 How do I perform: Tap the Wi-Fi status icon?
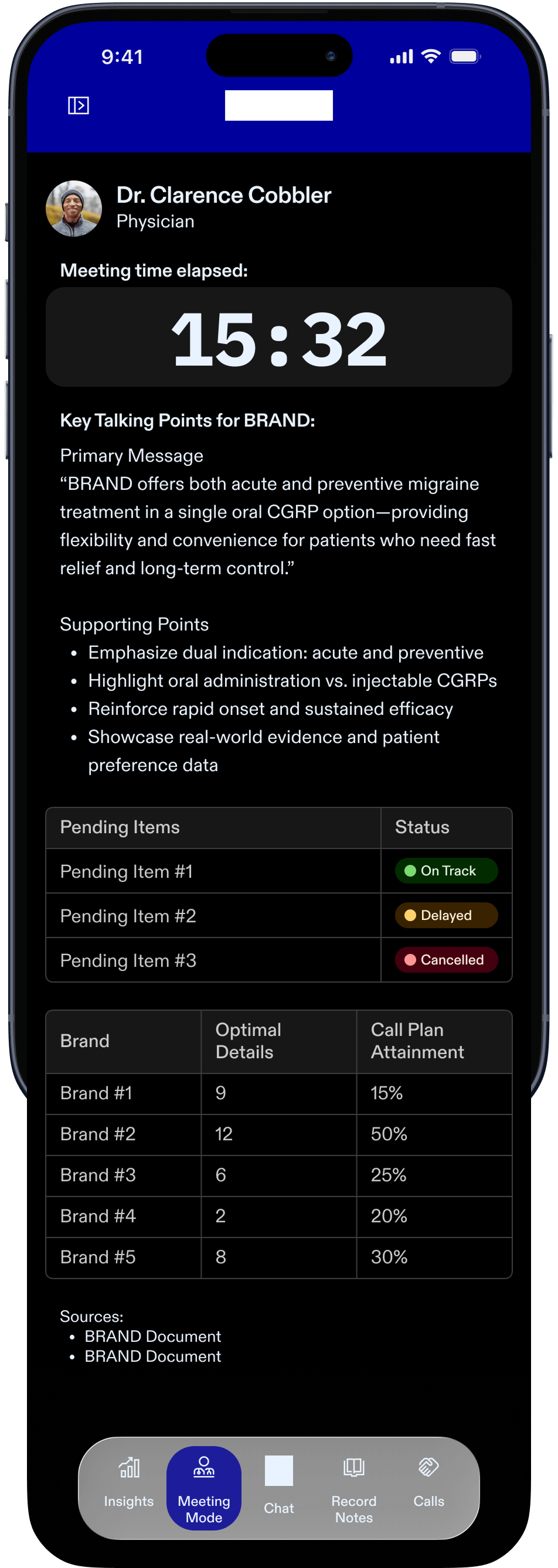[x=431, y=57]
